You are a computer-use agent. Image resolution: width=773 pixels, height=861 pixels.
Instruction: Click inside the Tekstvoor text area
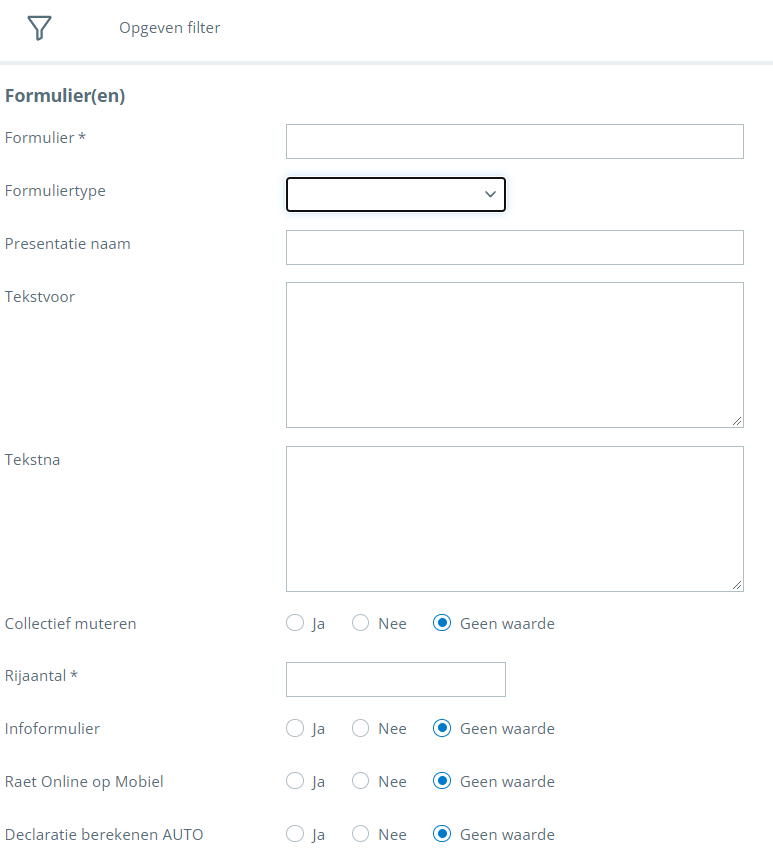pyautogui.click(x=514, y=354)
